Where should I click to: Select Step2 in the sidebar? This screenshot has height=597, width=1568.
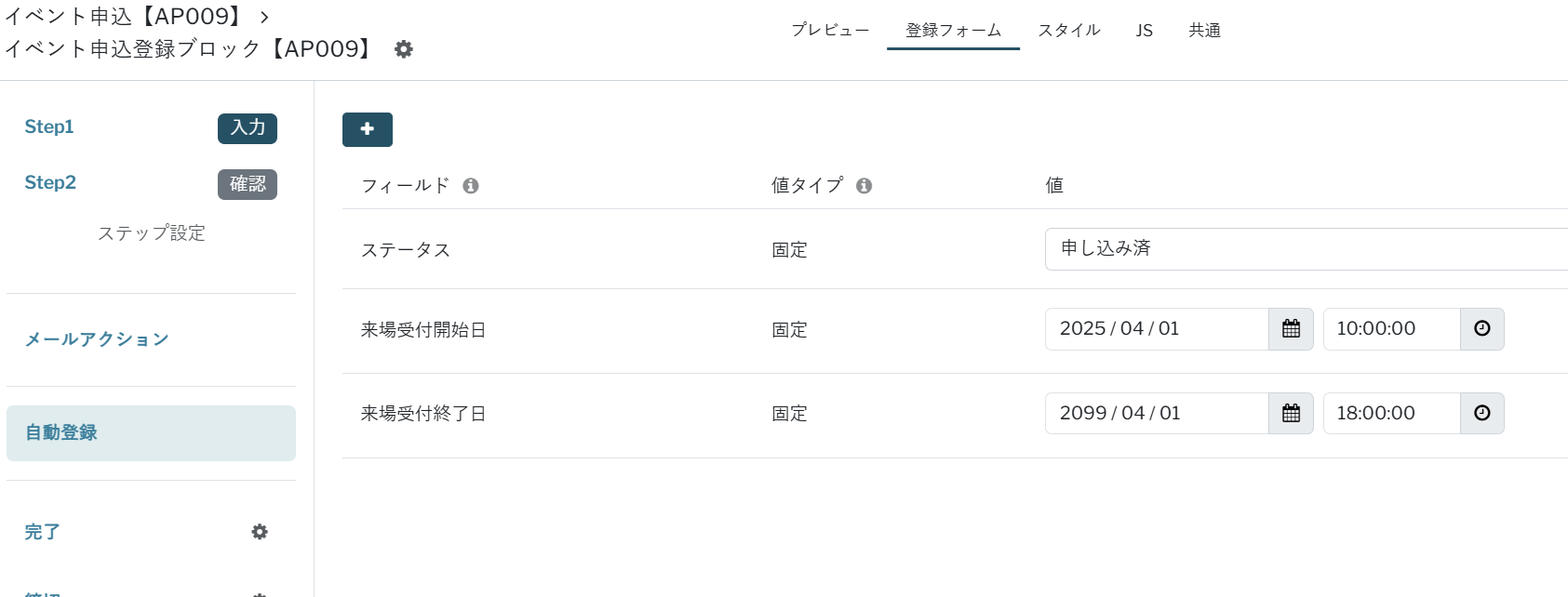pyautogui.click(x=50, y=182)
